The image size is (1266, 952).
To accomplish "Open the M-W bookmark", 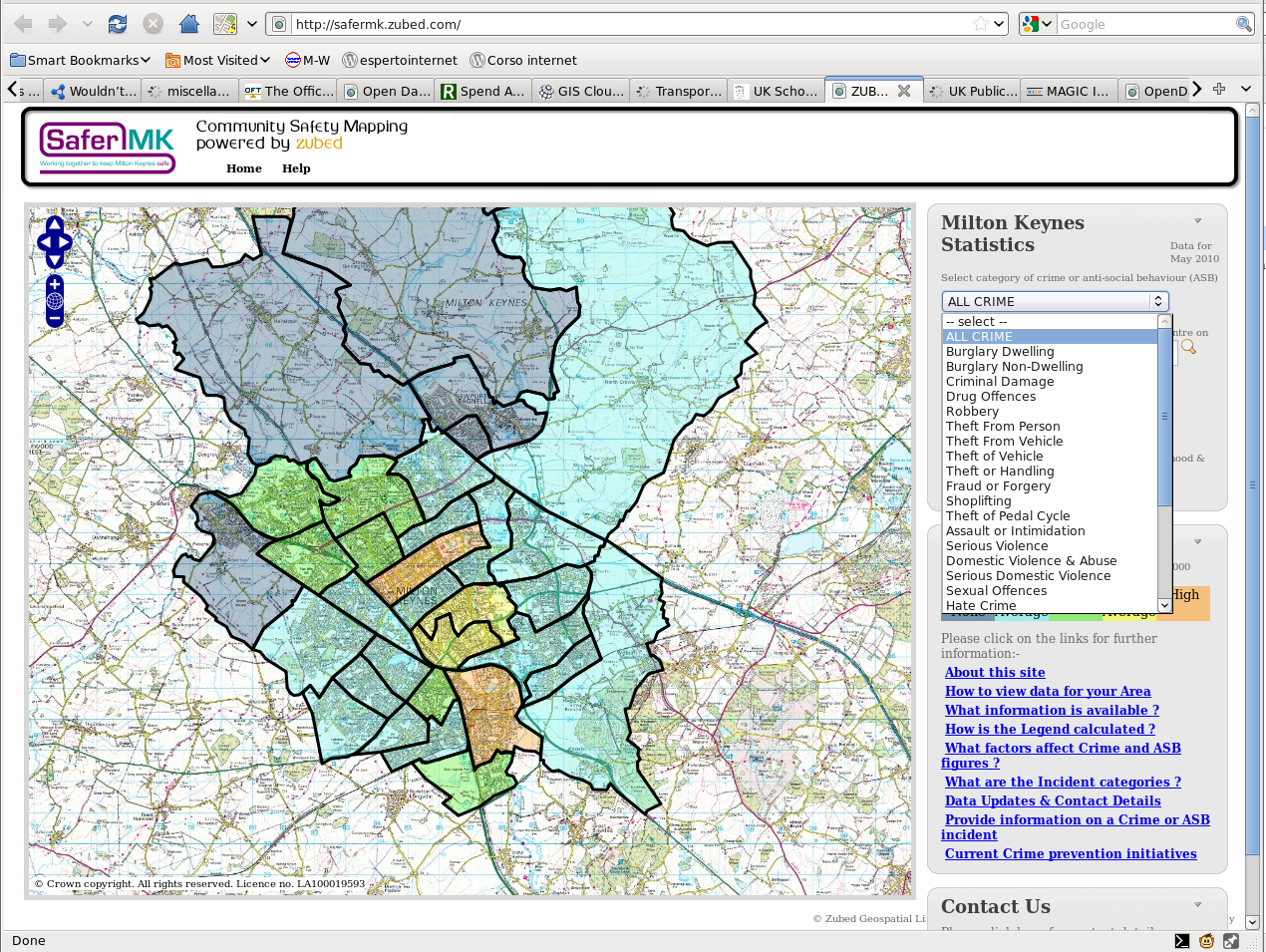I will point(308,60).
